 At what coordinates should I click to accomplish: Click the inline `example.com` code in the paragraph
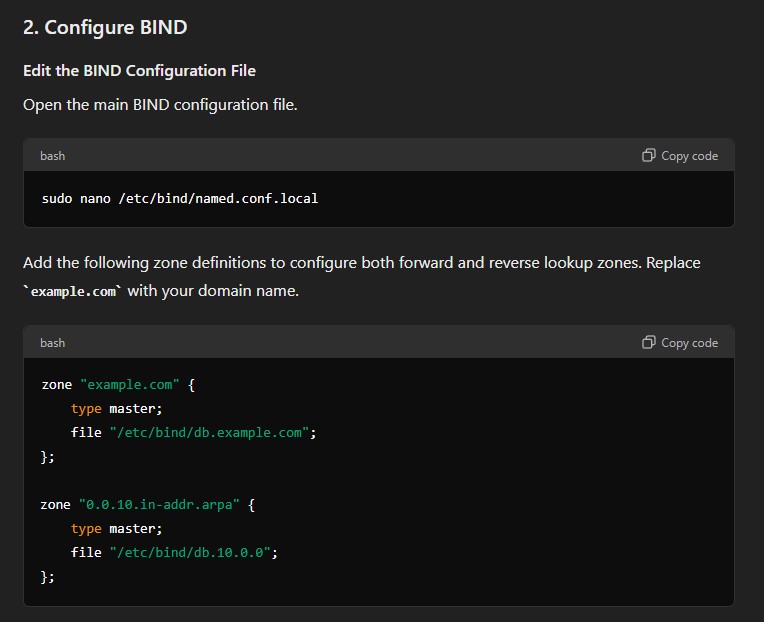pyautogui.click(x=72, y=291)
